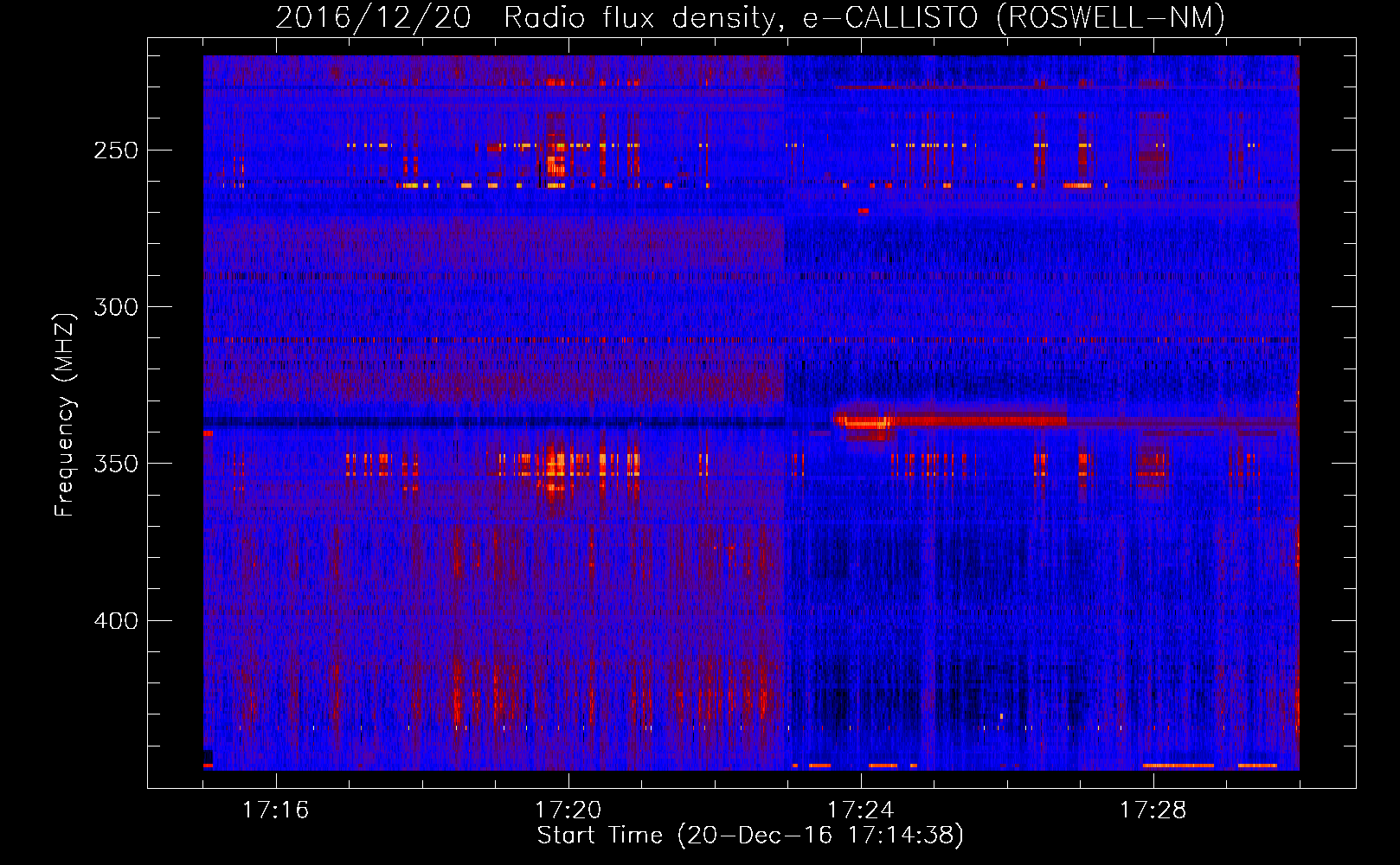The width and height of the screenshot is (1400, 865).
Task: Click the 'Start Time (20-Dec-16 17:14:38)' axis label
Action: 750,836
